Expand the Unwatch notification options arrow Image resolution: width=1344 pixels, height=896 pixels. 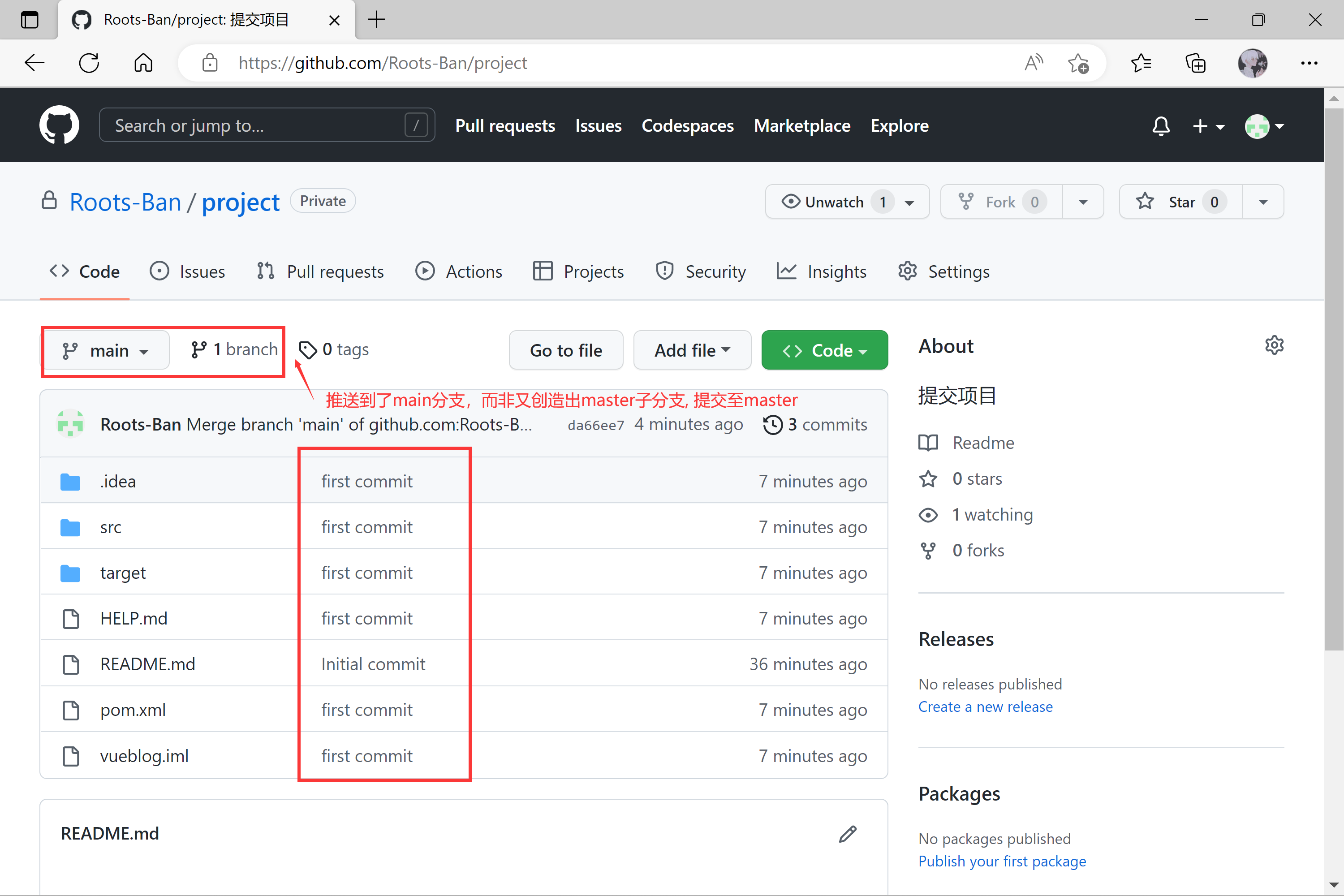coord(910,202)
